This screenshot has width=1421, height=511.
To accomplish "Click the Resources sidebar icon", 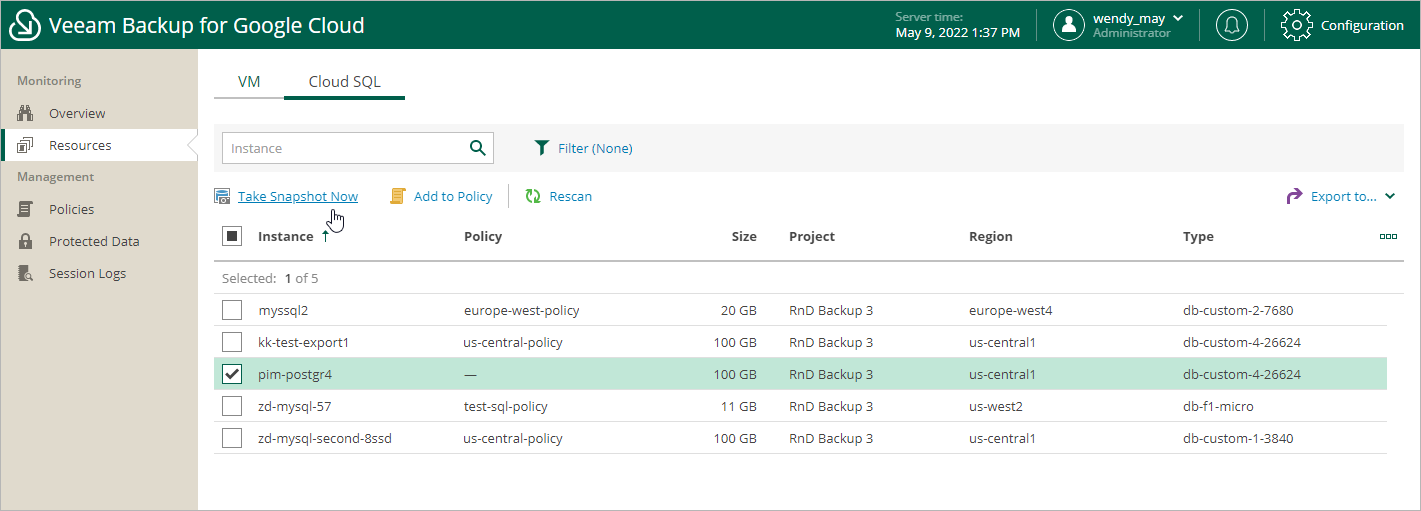I will [x=27, y=145].
